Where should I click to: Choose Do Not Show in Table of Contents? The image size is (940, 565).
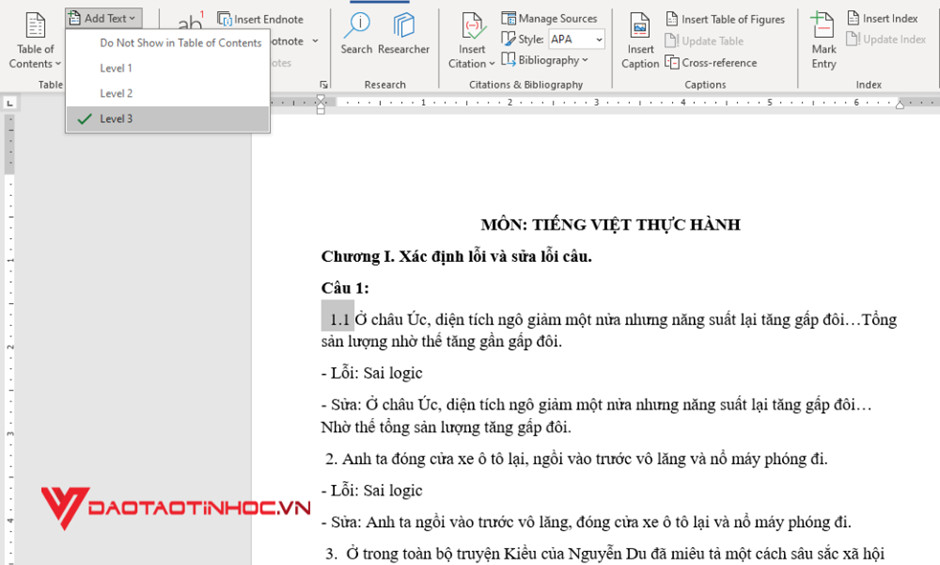(x=180, y=43)
